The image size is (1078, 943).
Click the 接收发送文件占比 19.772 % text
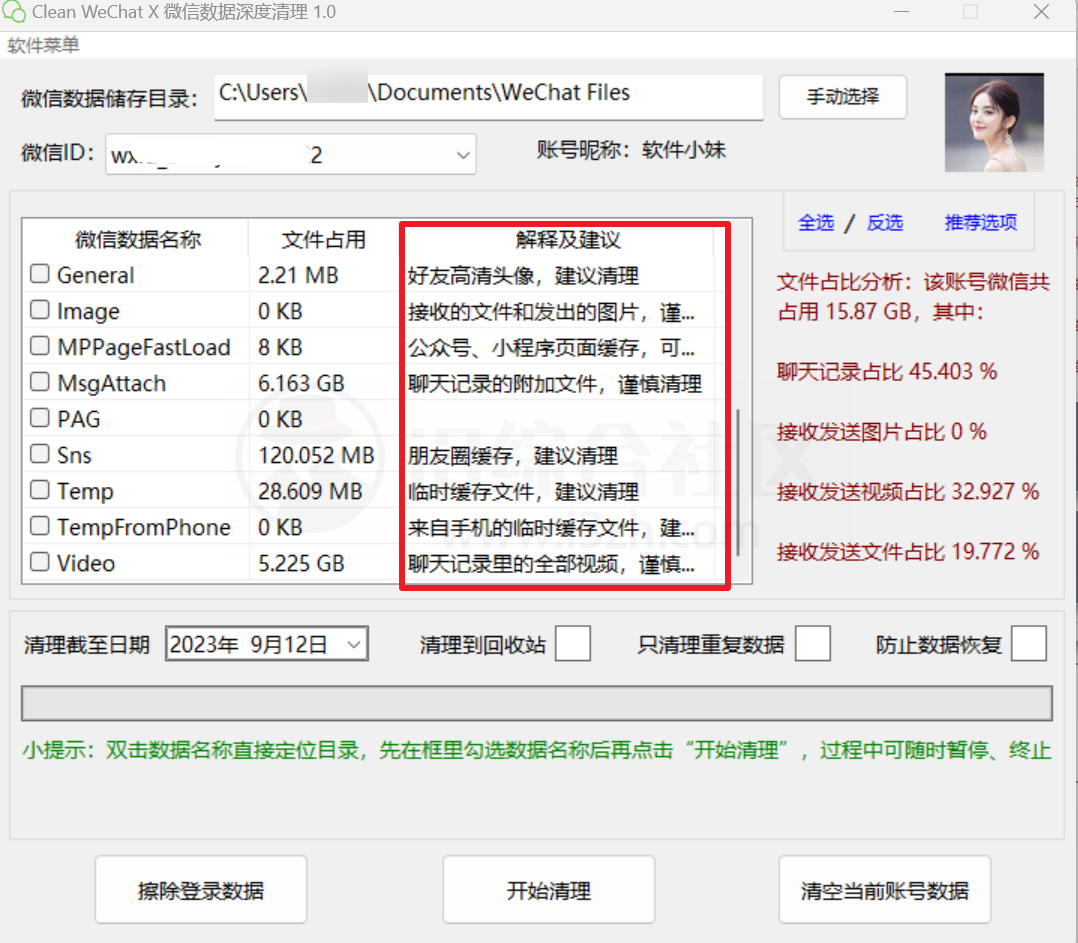908,551
